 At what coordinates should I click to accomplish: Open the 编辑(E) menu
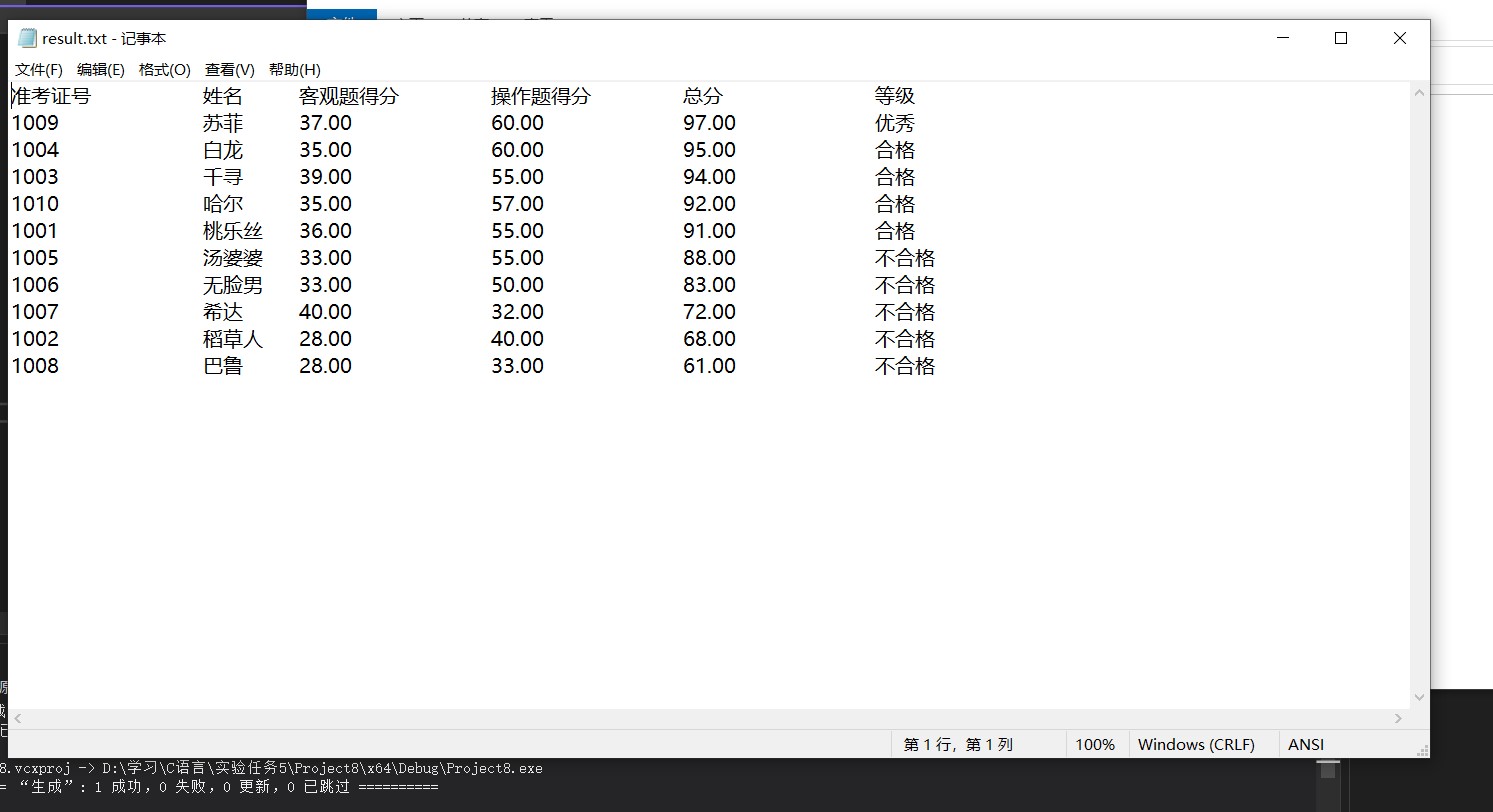(101, 69)
